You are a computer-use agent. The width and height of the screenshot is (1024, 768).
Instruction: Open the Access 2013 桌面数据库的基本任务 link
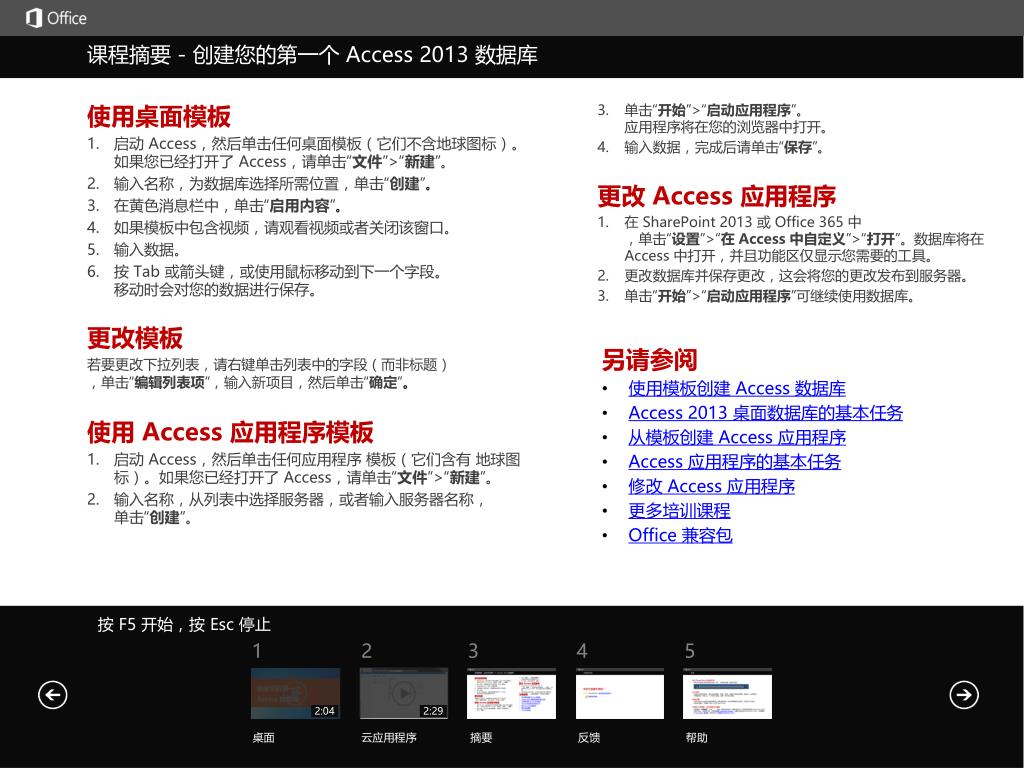tap(765, 413)
